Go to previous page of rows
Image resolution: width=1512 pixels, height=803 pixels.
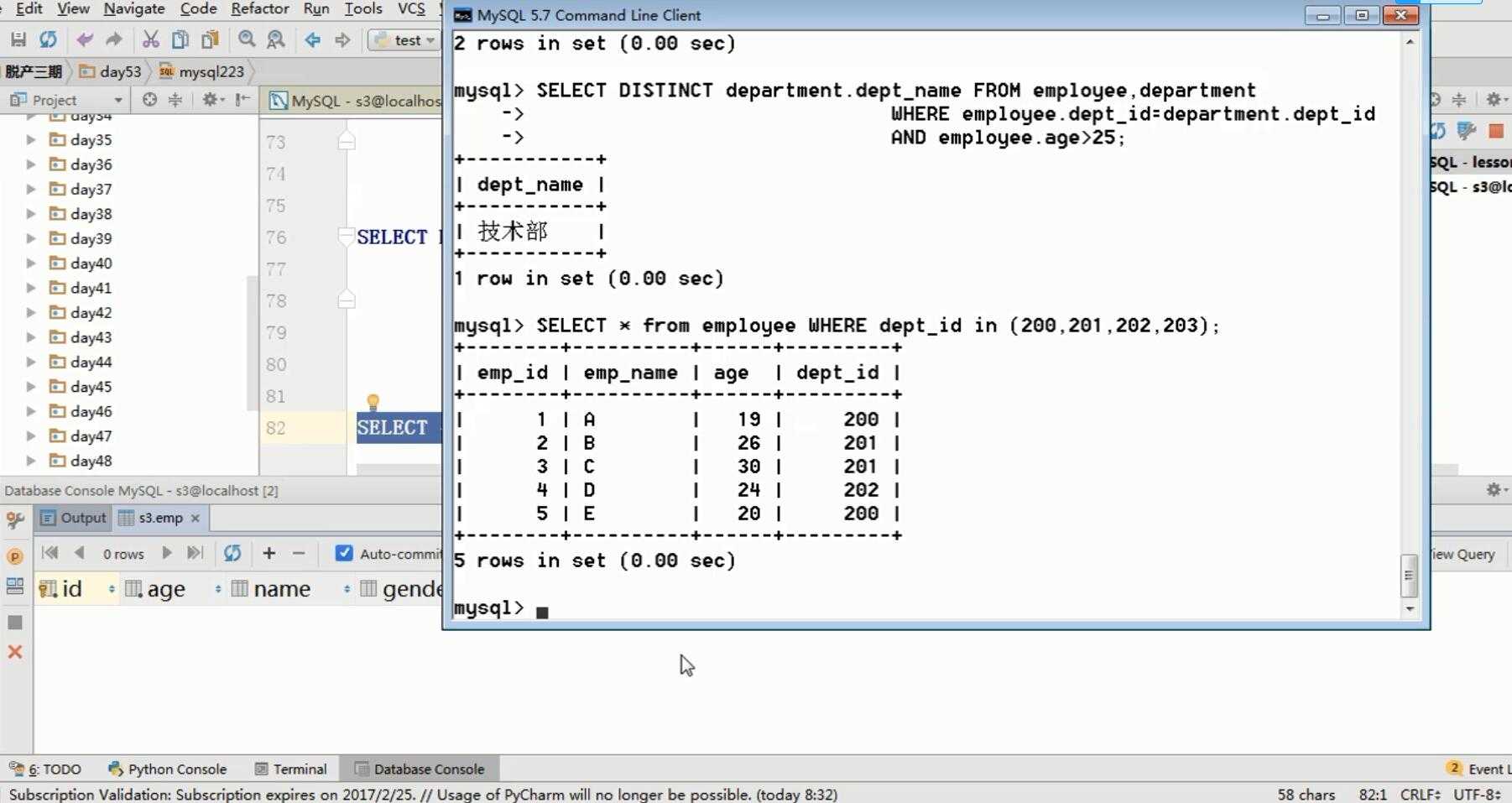point(79,553)
